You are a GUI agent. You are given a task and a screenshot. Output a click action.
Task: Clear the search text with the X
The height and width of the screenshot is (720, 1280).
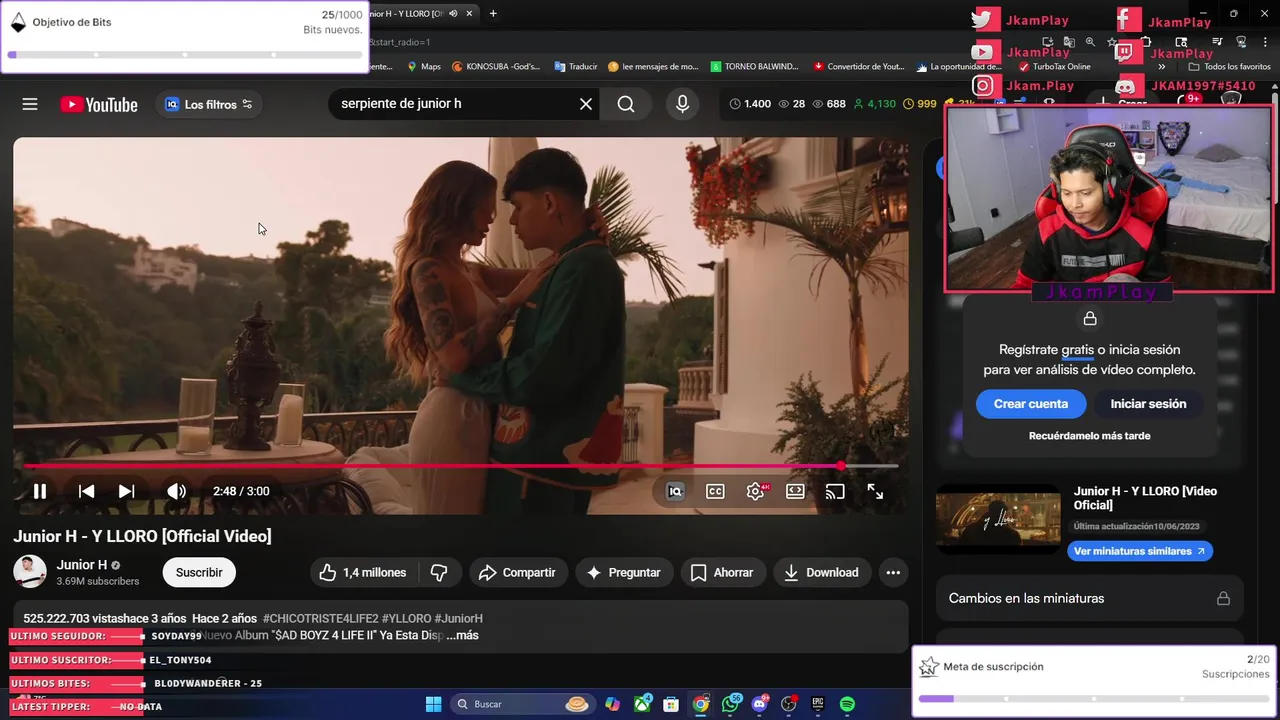click(x=586, y=104)
